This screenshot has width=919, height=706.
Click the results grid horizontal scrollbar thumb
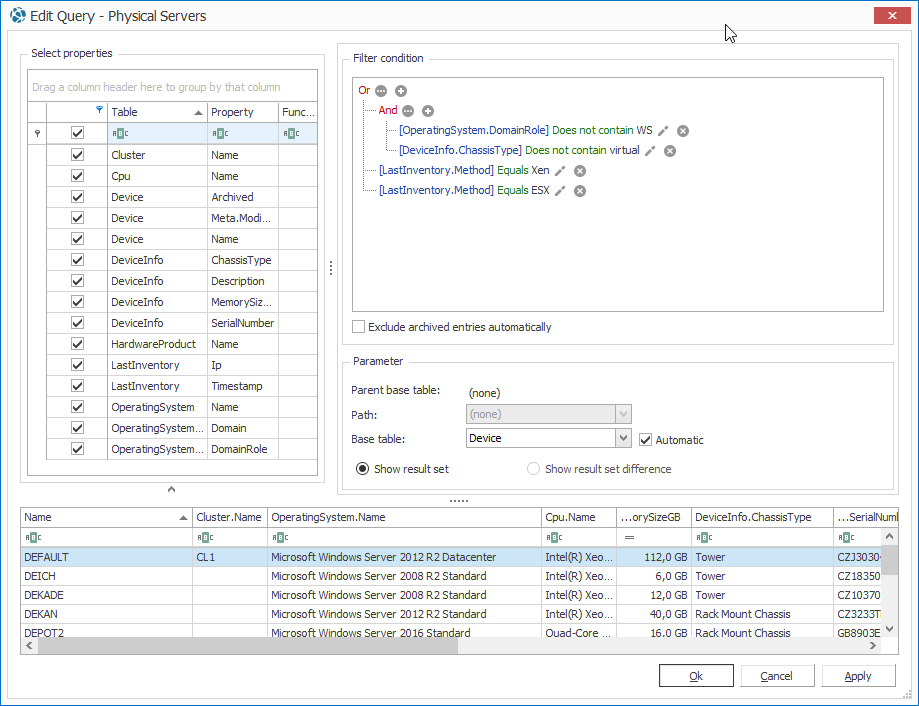pyautogui.click(x=248, y=646)
